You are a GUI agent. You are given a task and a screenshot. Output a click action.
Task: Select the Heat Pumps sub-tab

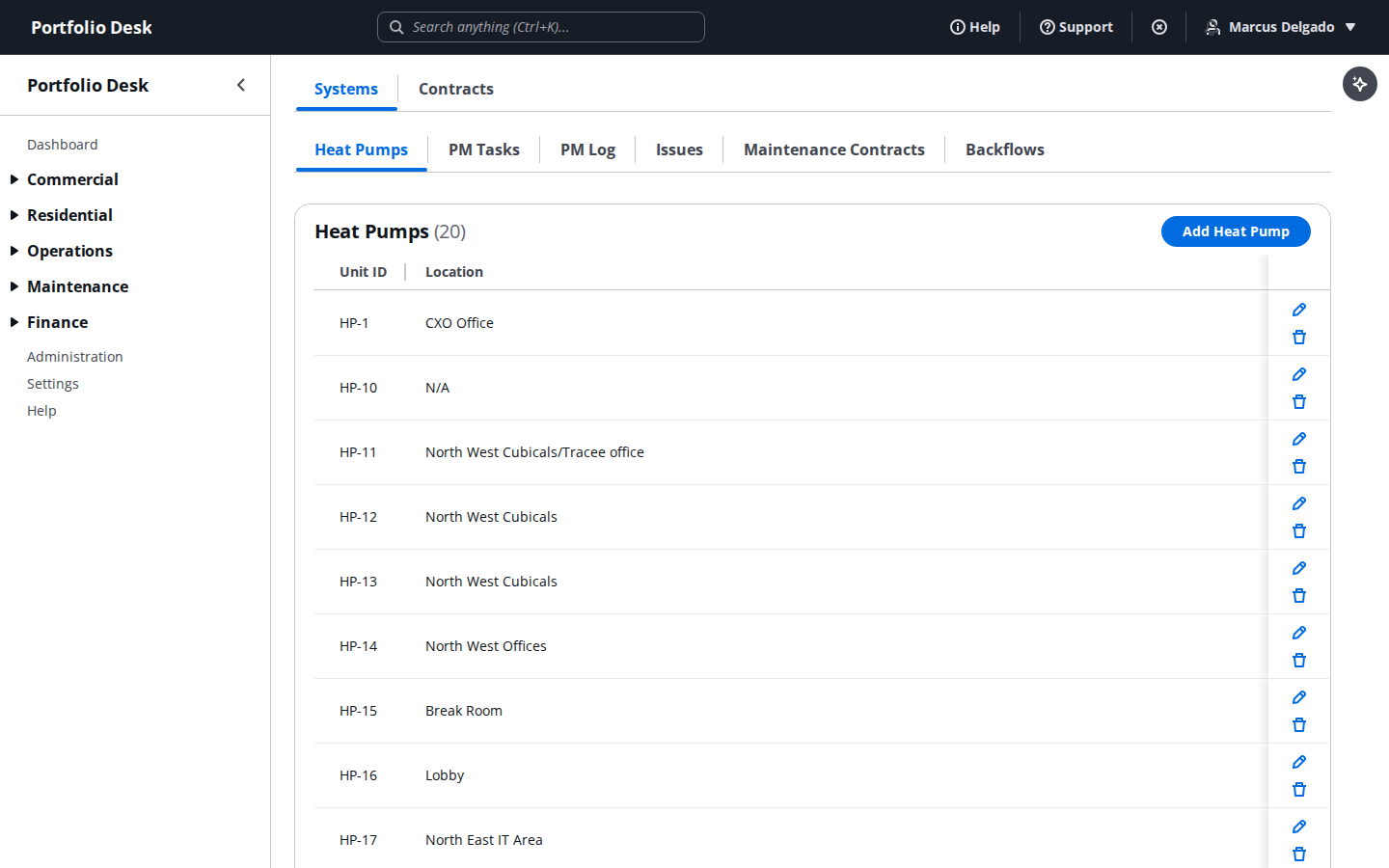pos(362,149)
